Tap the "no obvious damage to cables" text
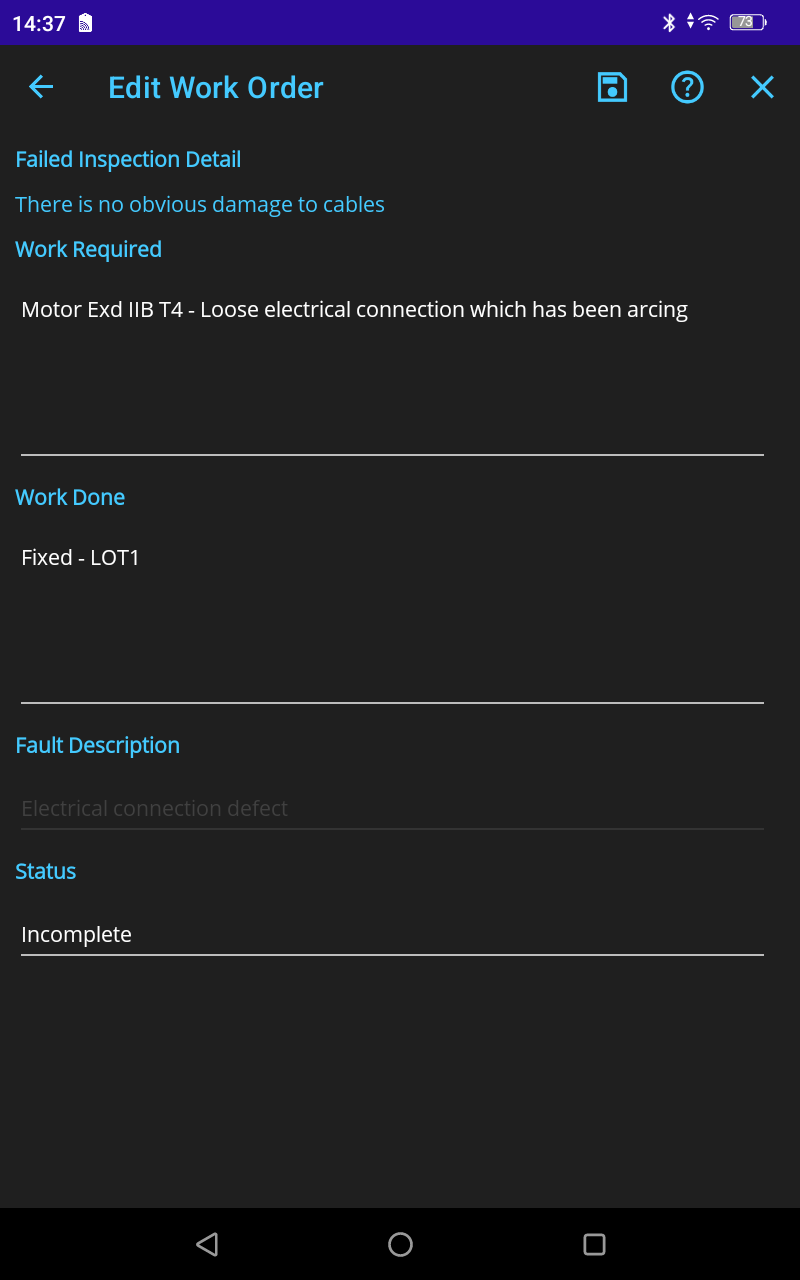 point(200,204)
